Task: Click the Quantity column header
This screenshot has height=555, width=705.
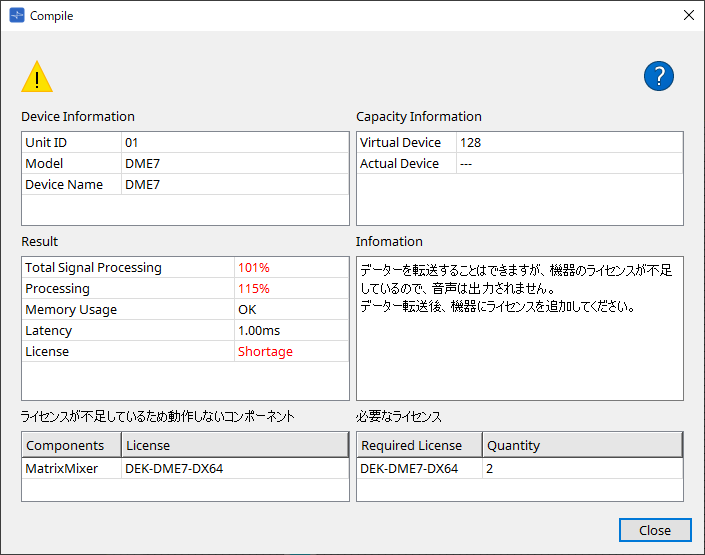Action: coord(583,445)
